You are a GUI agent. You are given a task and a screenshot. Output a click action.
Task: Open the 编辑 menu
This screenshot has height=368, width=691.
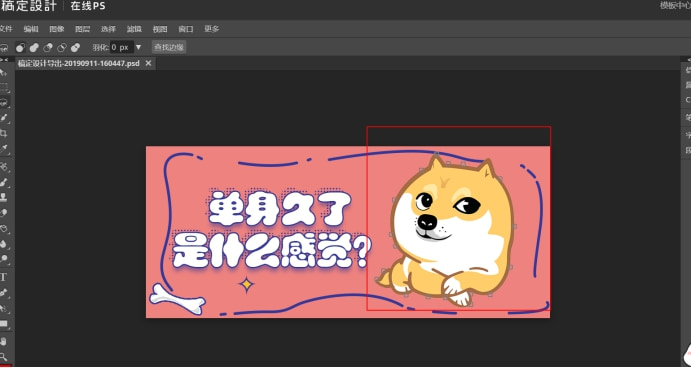point(31,29)
